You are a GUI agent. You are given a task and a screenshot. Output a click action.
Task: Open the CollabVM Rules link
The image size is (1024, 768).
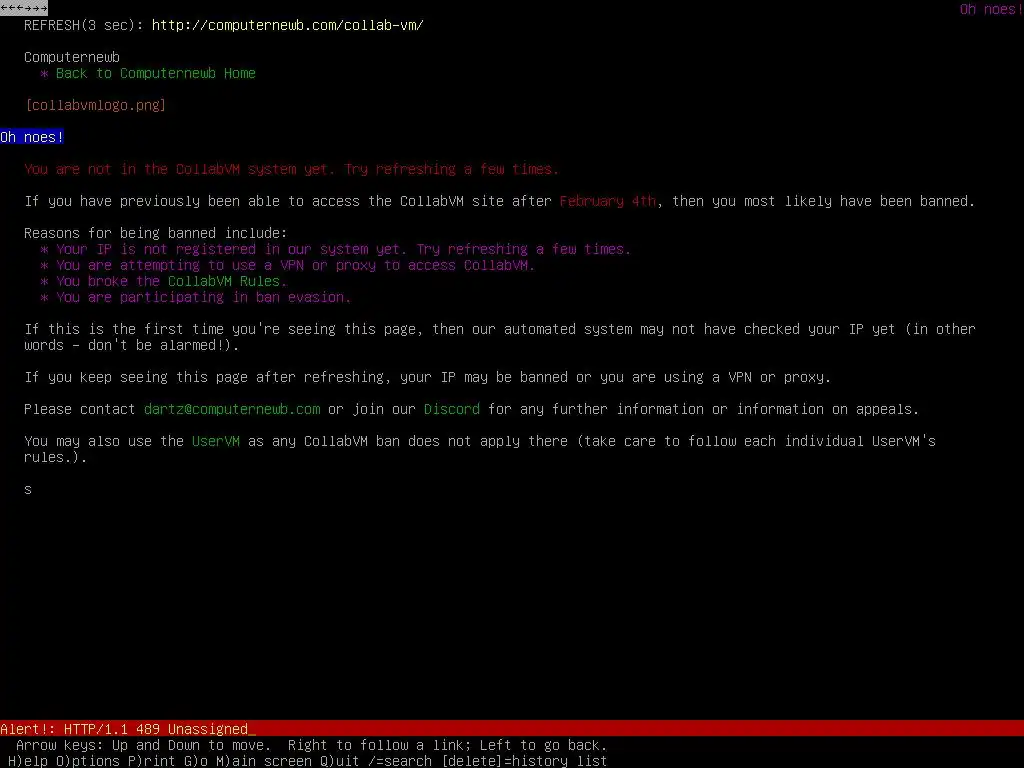tap(224, 281)
